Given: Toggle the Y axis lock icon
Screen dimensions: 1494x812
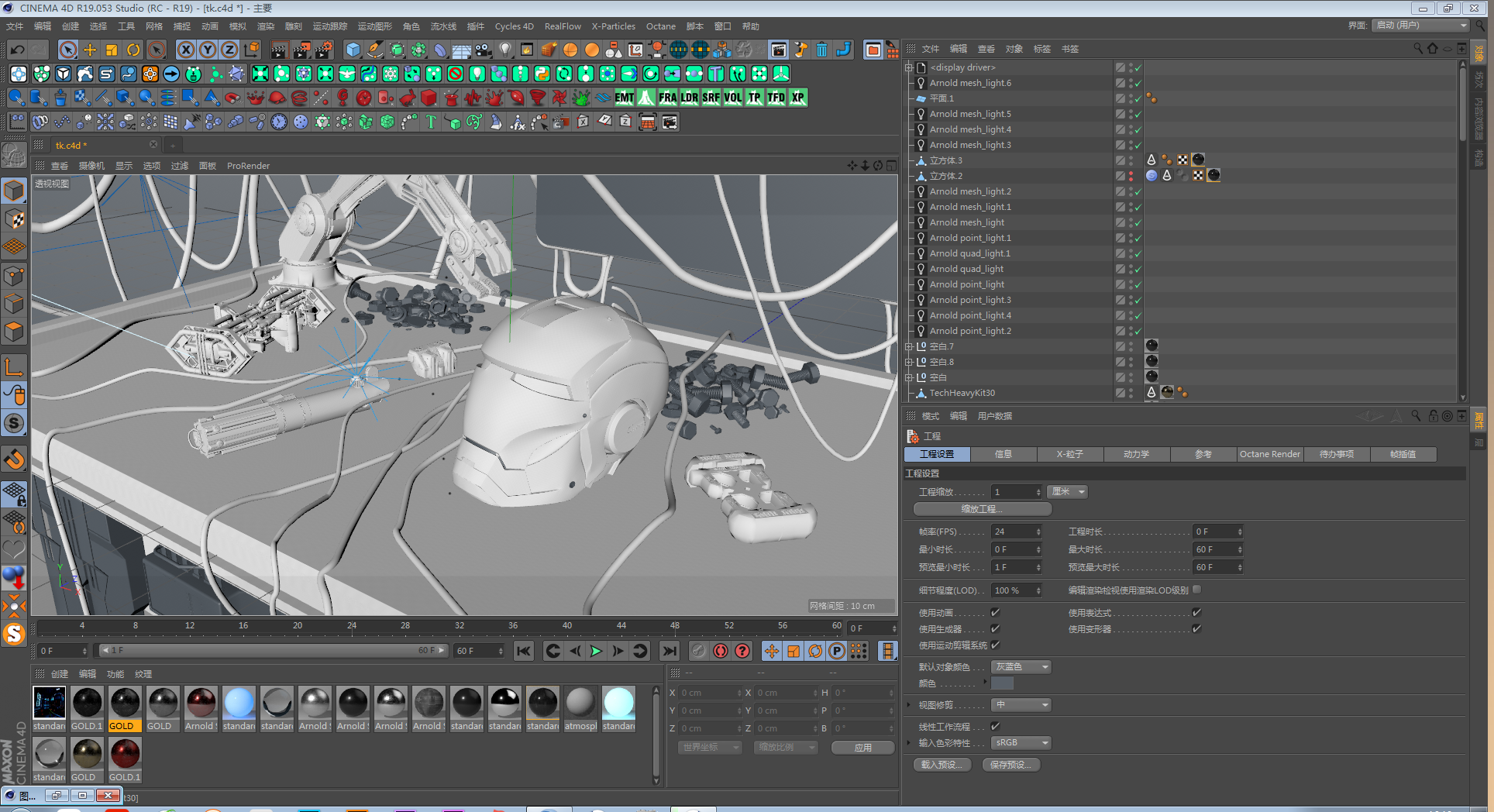Looking at the screenshot, I should pyautogui.click(x=208, y=50).
